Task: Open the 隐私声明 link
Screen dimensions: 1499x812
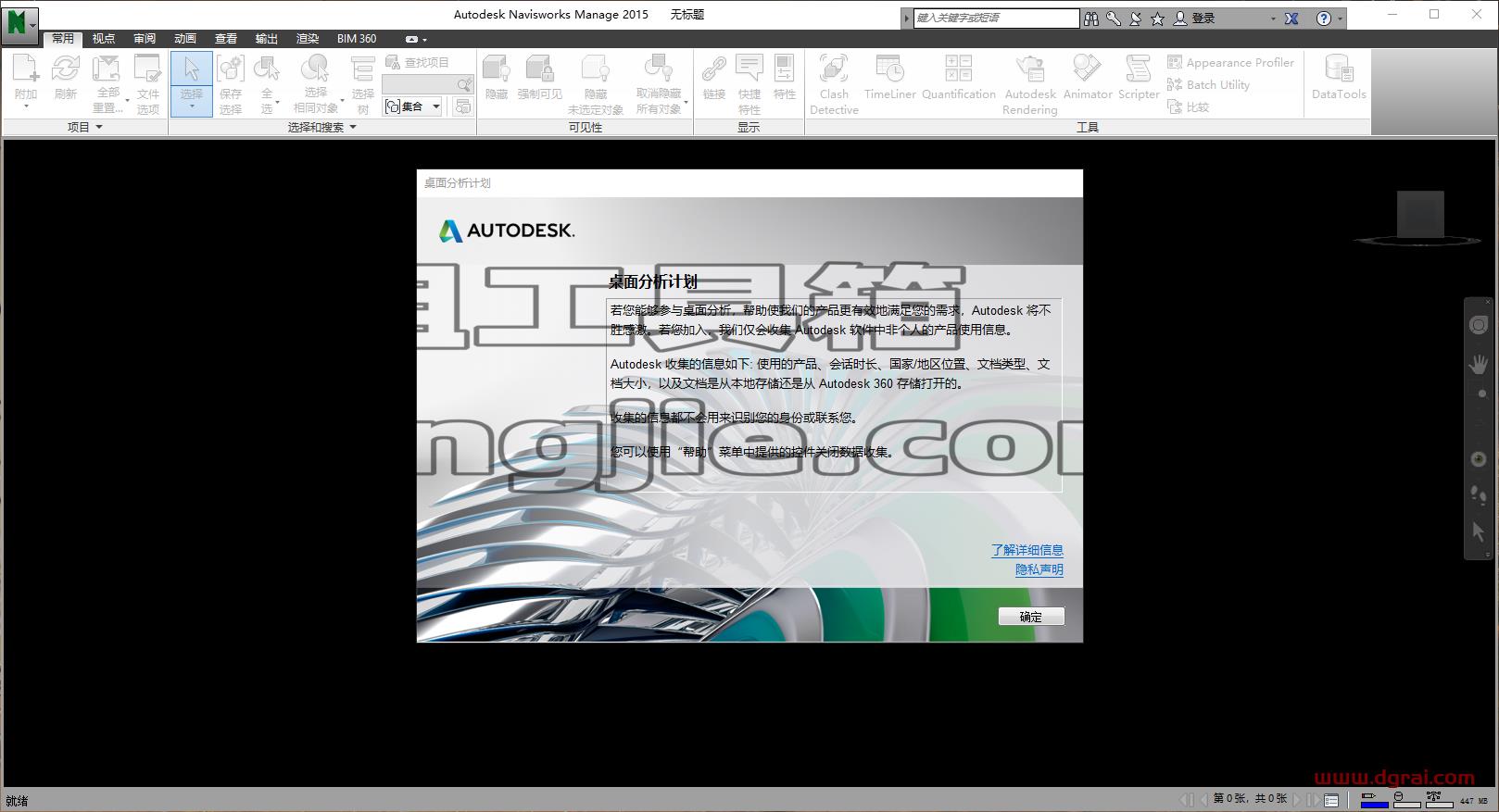Action: pyautogui.click(x=1039, y=569)
